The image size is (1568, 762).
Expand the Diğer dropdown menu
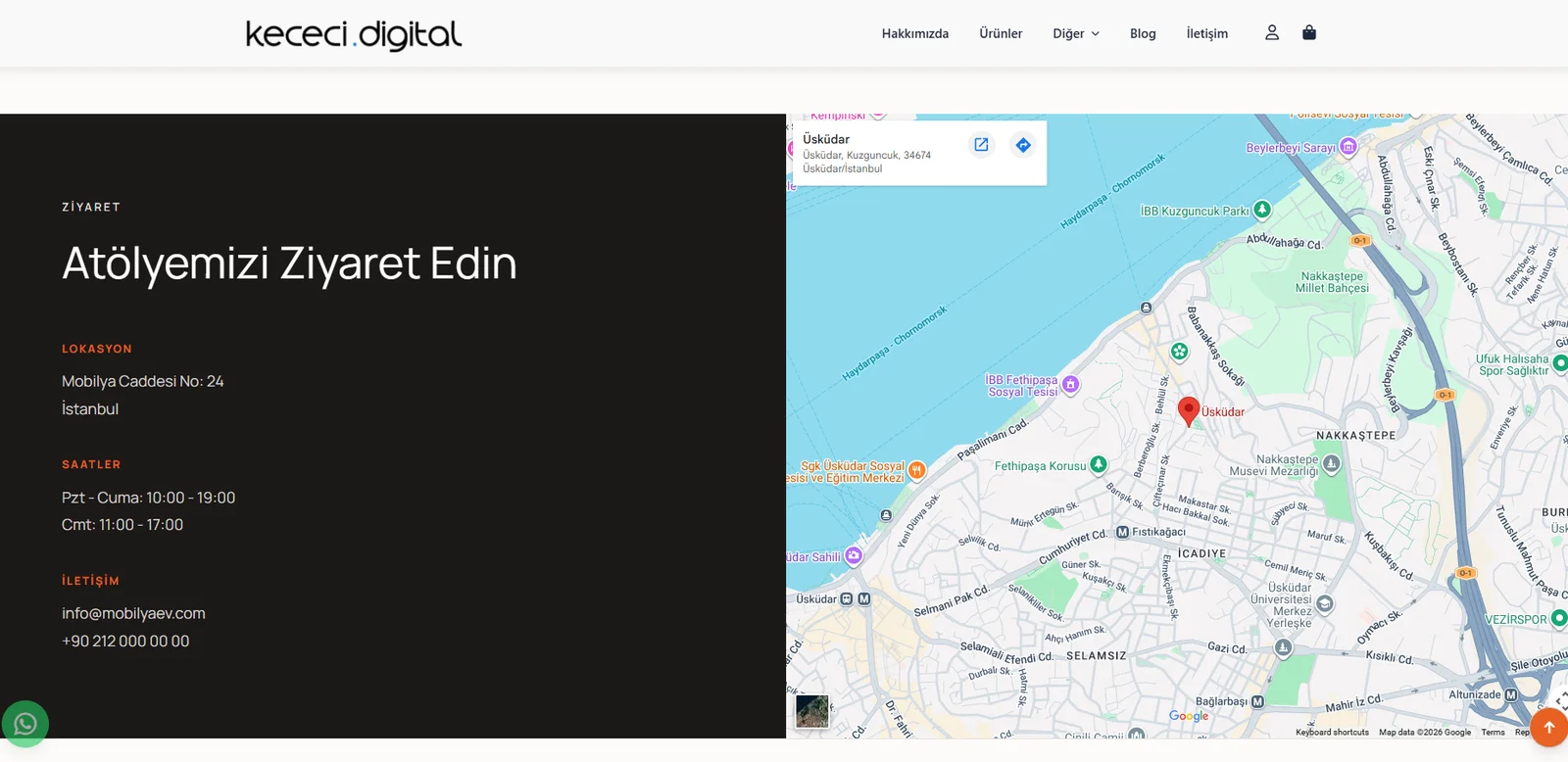(x=1076, y=33)
